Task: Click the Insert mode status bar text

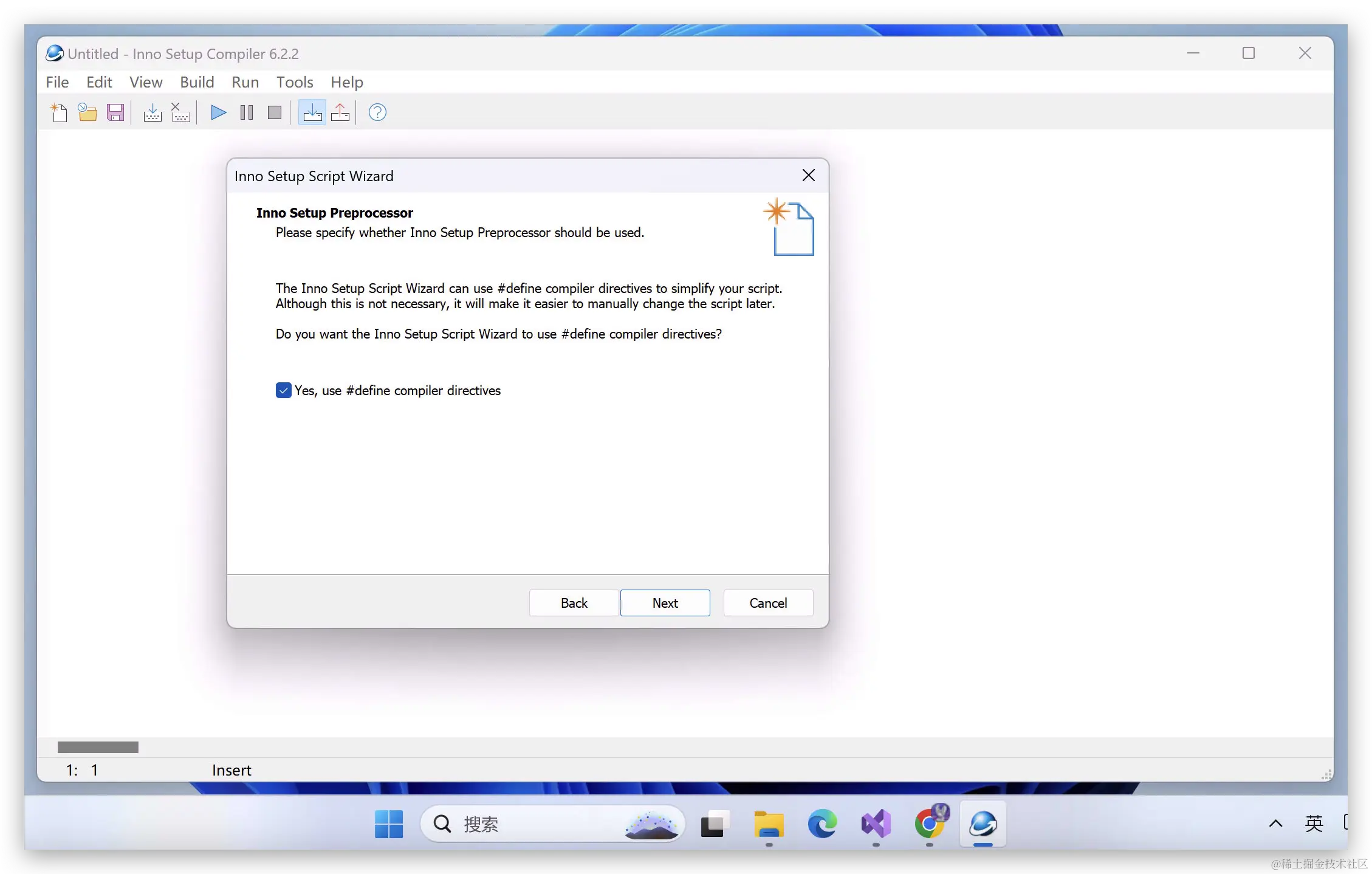Action: point(232,771)
